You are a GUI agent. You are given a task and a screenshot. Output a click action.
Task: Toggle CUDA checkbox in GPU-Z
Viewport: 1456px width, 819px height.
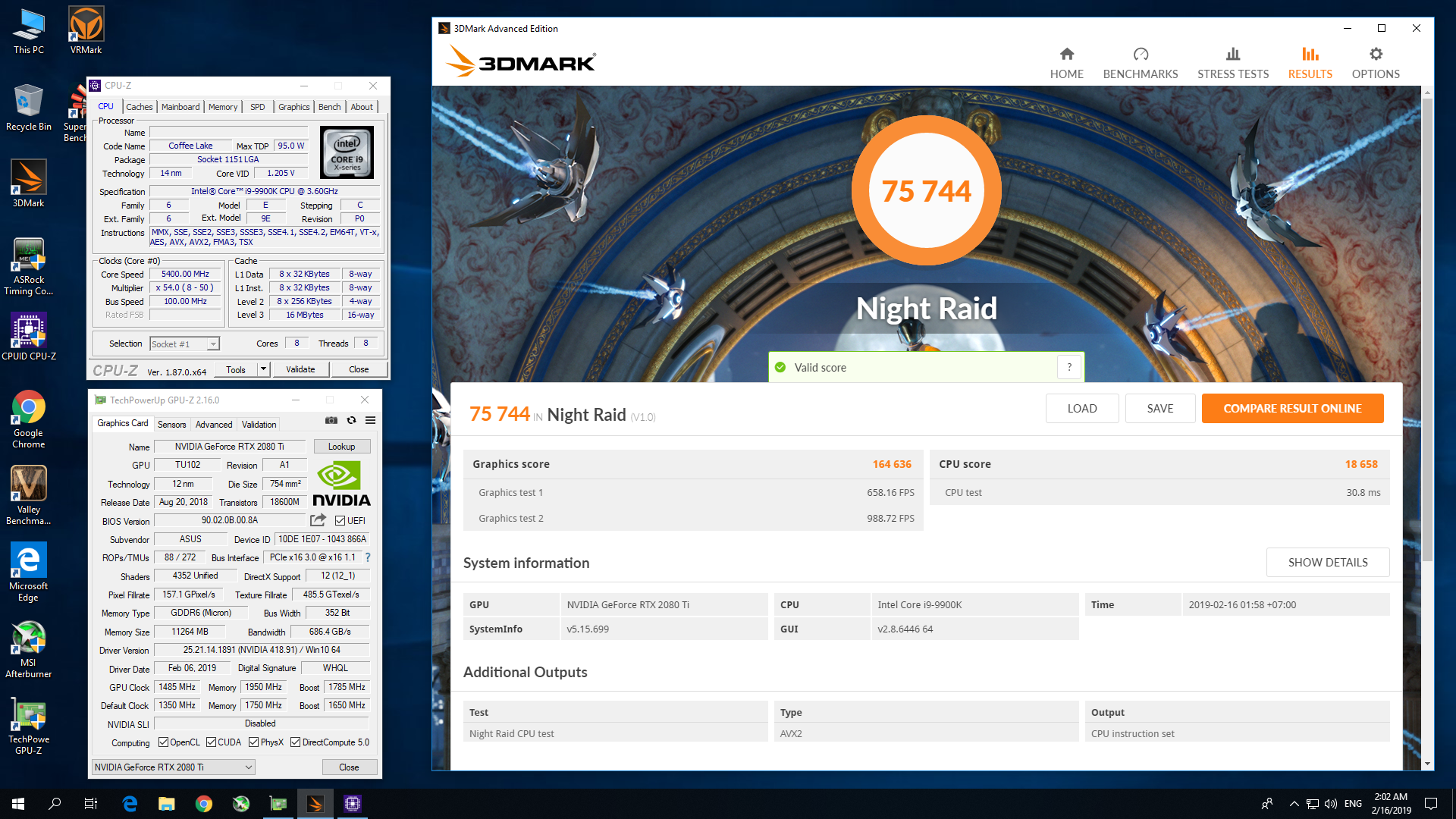(x=211, y=742)
